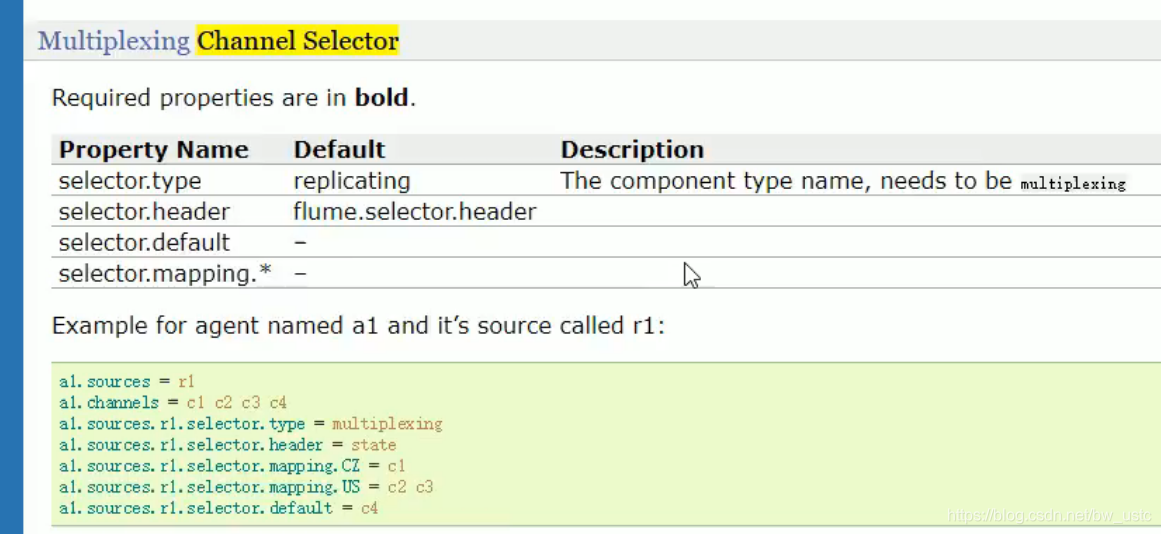Select the 'Example for agent named a1' sentence
The width and height of the screenshot is (1161, 534).
358,326
